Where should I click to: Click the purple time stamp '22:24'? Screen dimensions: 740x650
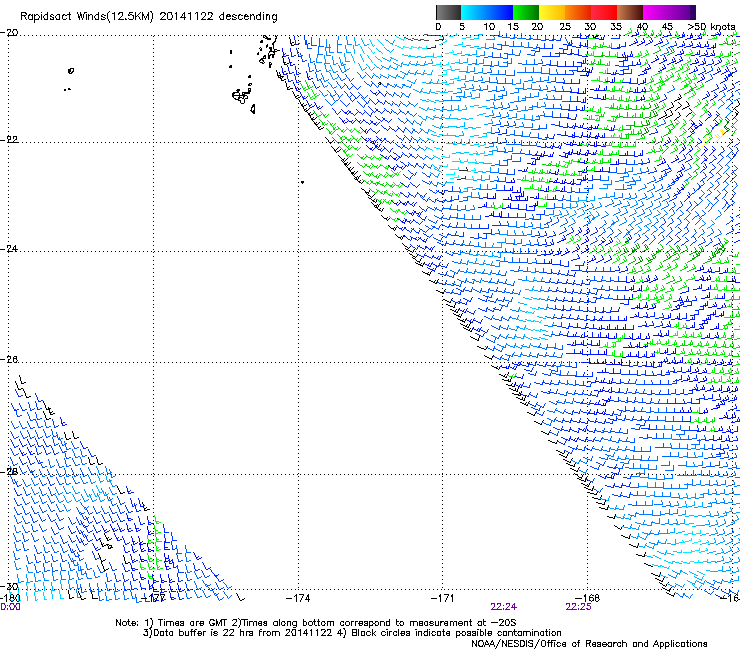click(x=504, y=607)
